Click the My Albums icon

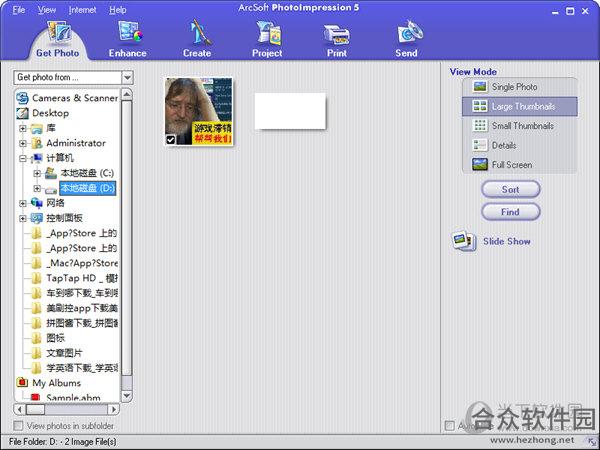23,382
